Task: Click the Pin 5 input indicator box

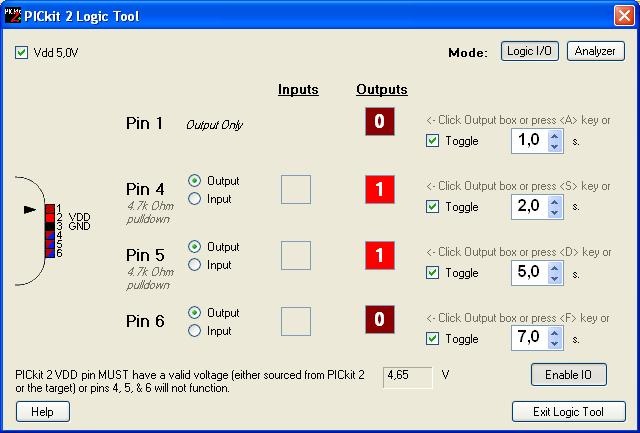Action: pyautogui.click(x=296, y=255)
